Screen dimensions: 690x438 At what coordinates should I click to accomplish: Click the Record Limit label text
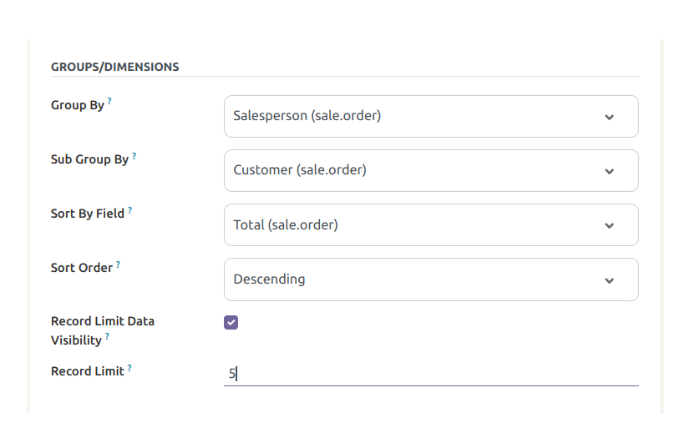pos(87,371)
